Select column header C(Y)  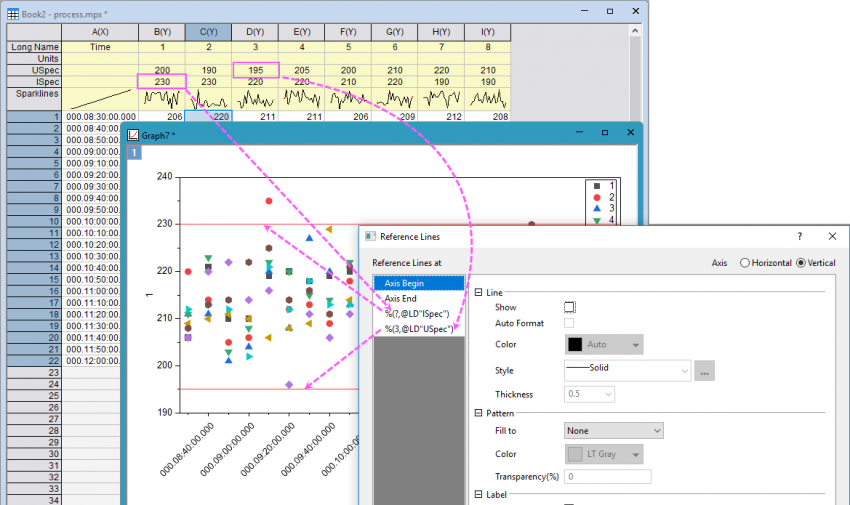click(209, 32)
